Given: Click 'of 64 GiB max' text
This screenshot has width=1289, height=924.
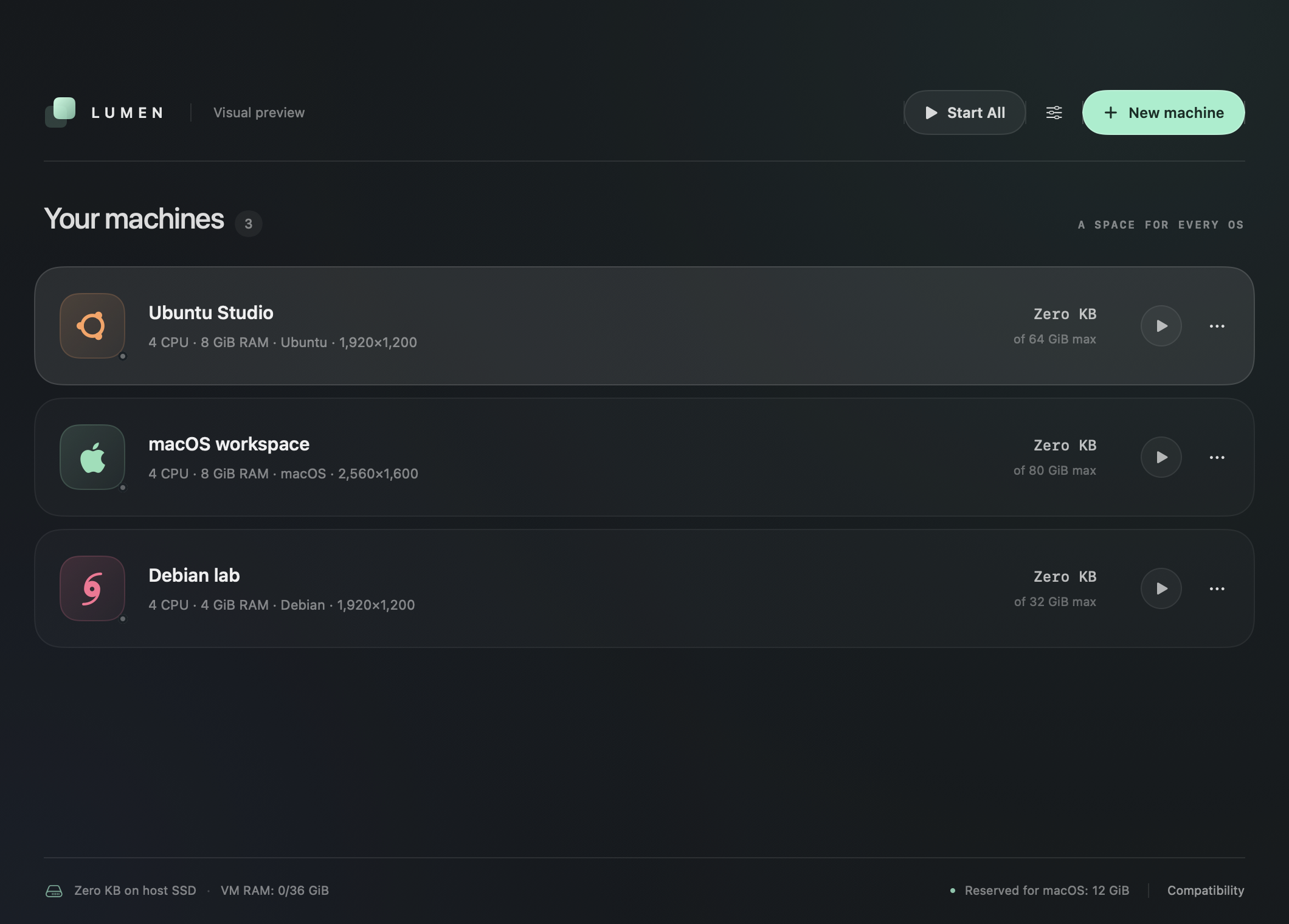Looking at the screenshot, I should [1055, 339].
